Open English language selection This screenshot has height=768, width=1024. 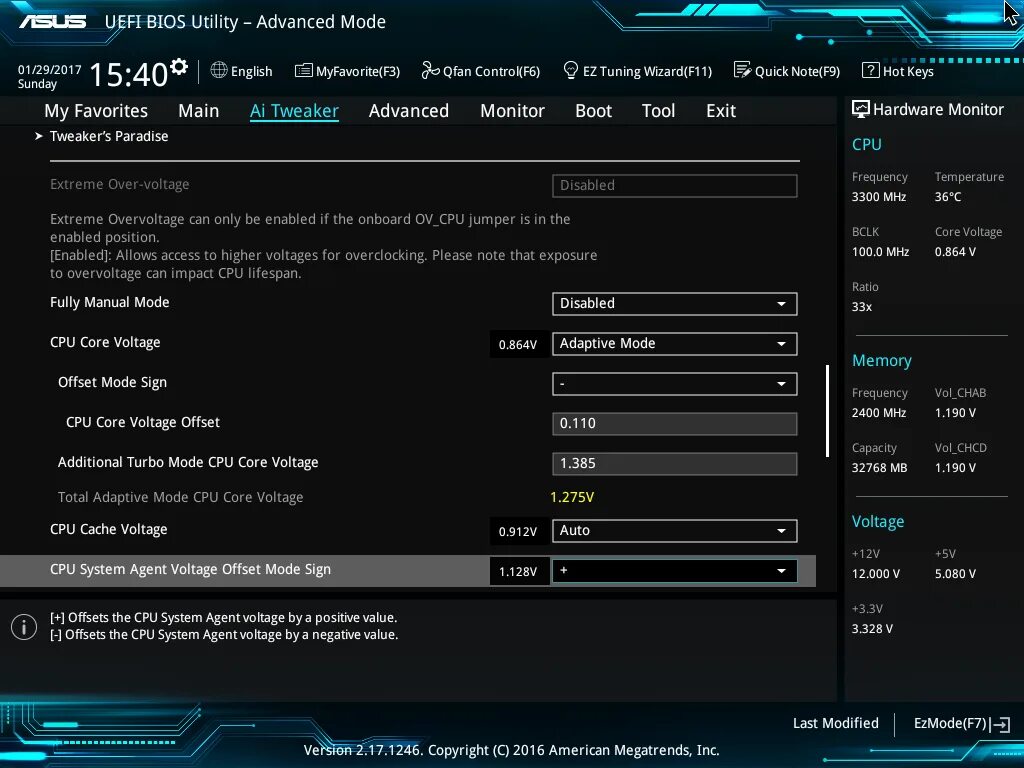(242, 71)
